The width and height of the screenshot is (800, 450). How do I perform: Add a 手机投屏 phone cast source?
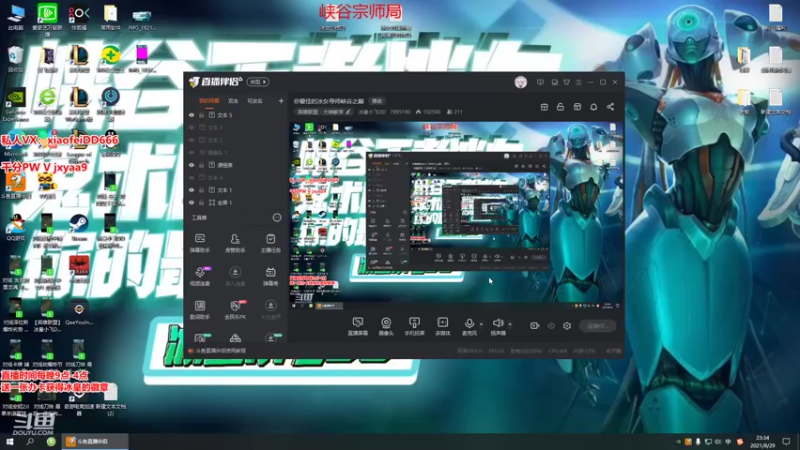(x=414, y=327)
